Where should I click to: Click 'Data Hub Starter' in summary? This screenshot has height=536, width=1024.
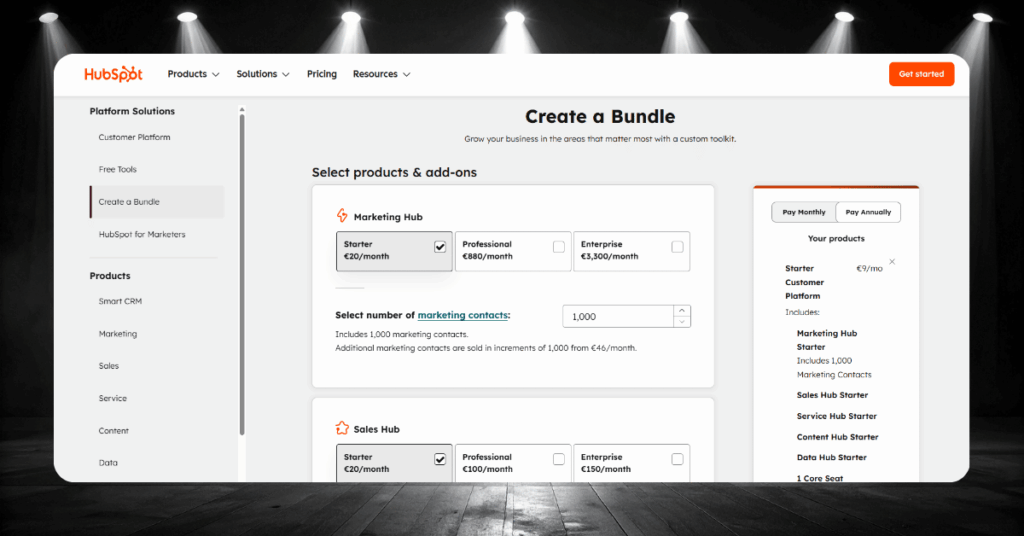point(831,458)
